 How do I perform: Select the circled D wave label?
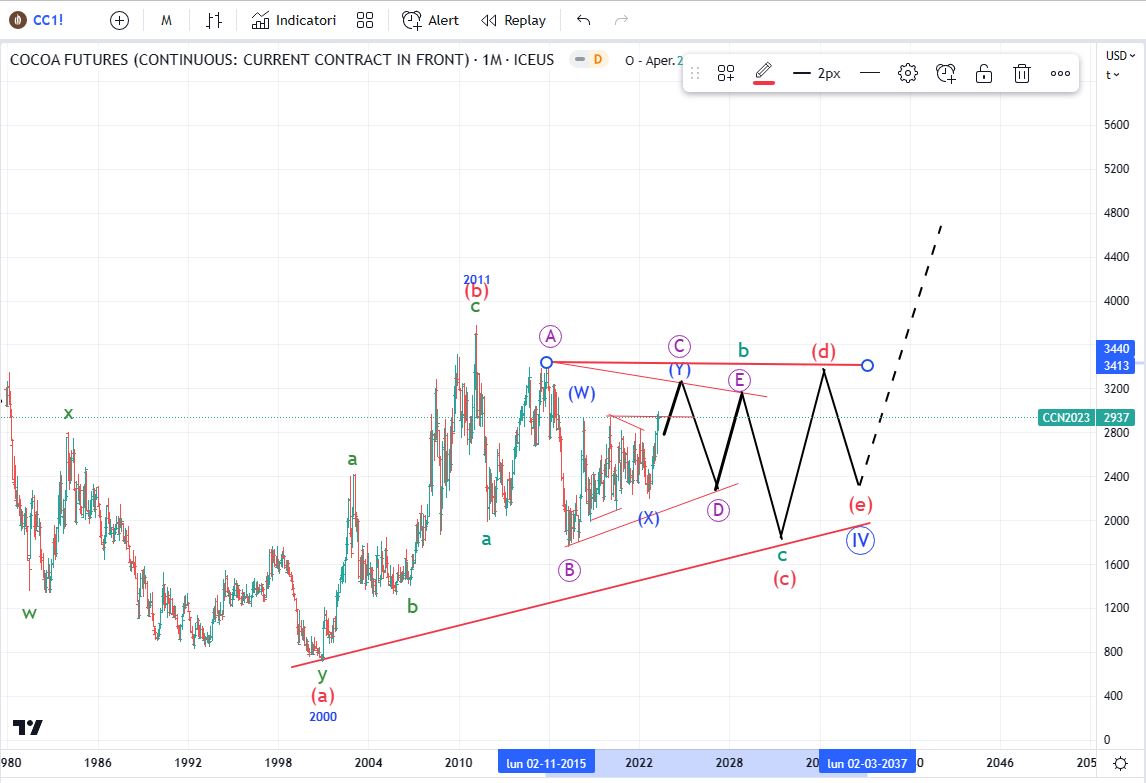tap(718, 510)
